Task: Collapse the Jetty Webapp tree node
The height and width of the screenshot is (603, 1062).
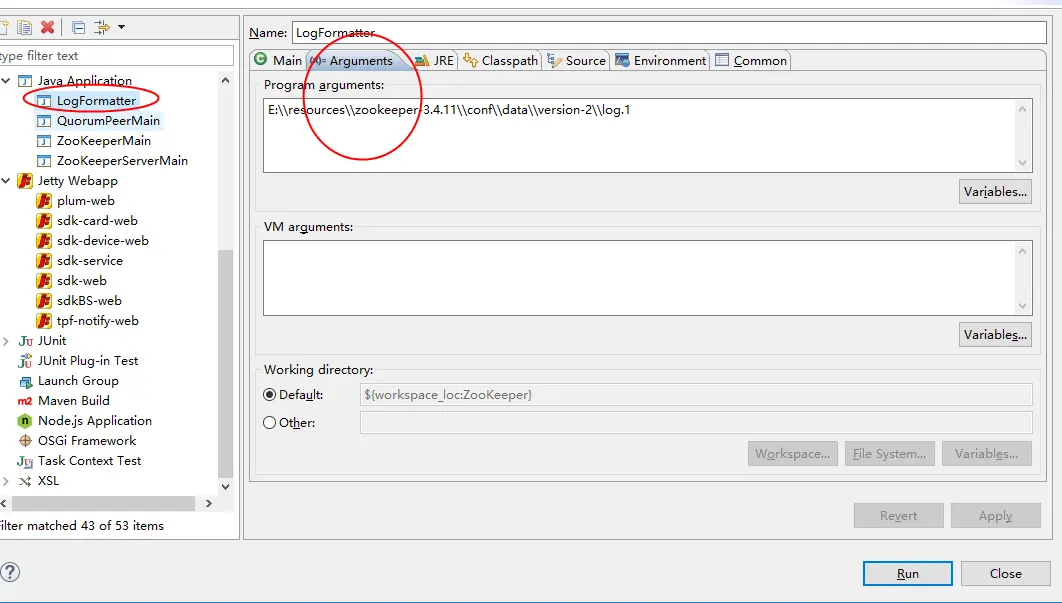Action: click(x=6, y=181)
